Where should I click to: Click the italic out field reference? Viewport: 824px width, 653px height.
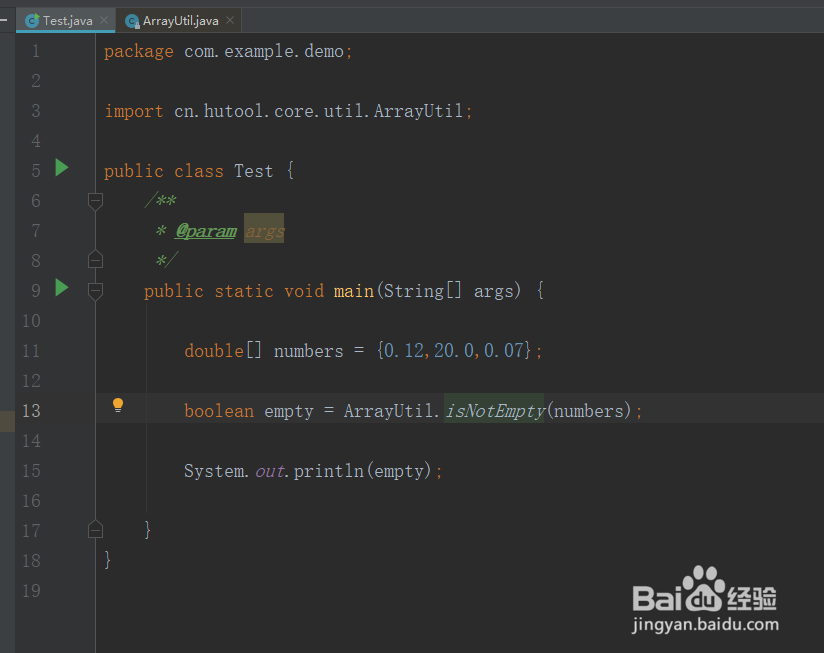tap(270, 471)
